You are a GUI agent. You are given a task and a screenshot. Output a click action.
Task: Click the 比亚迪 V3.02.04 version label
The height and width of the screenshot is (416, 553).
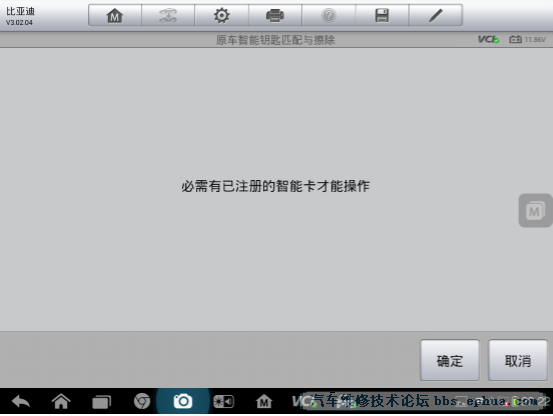20,16
